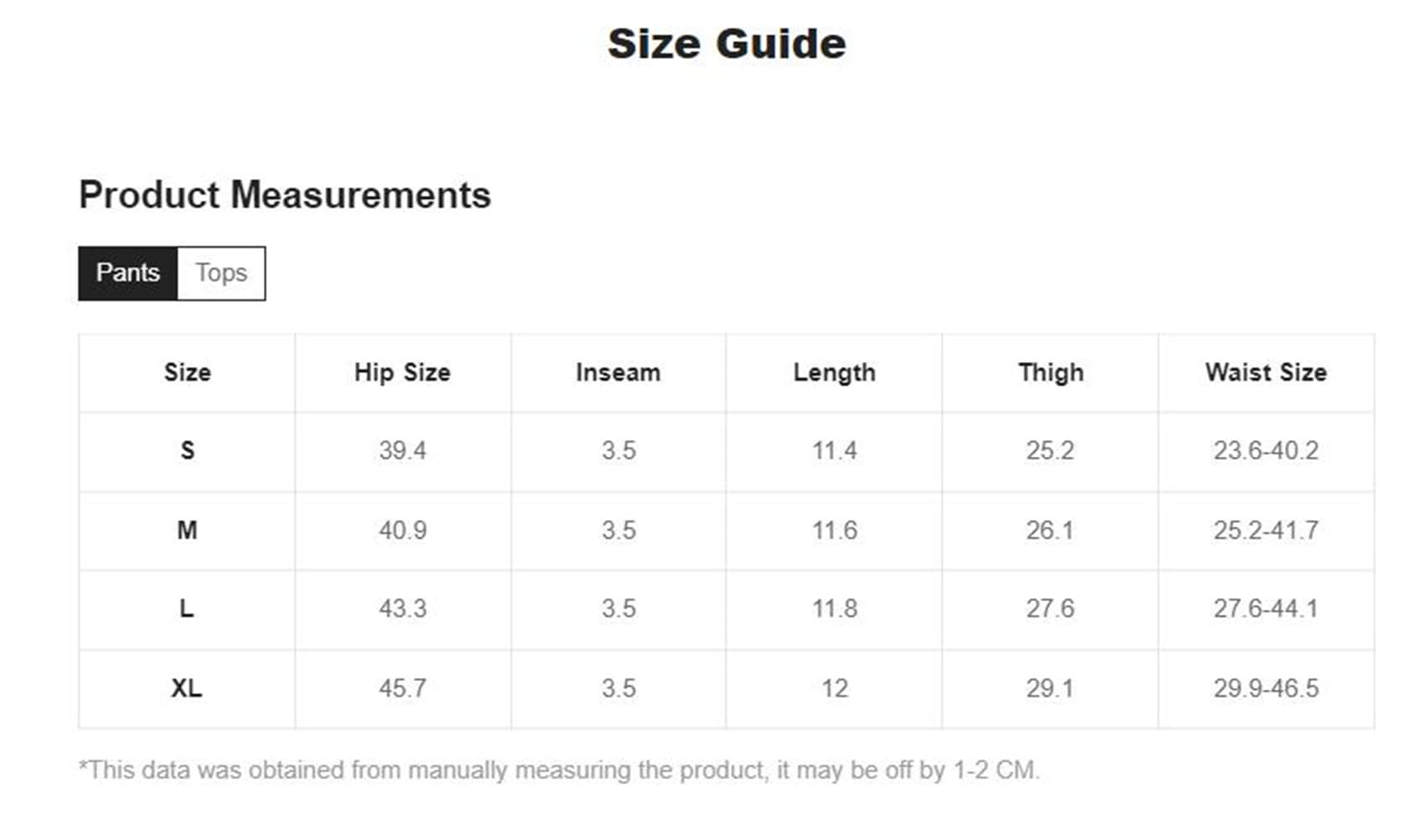Select the S size row label
Screen dimensions: 1407x840
click(x=186, y=451)
